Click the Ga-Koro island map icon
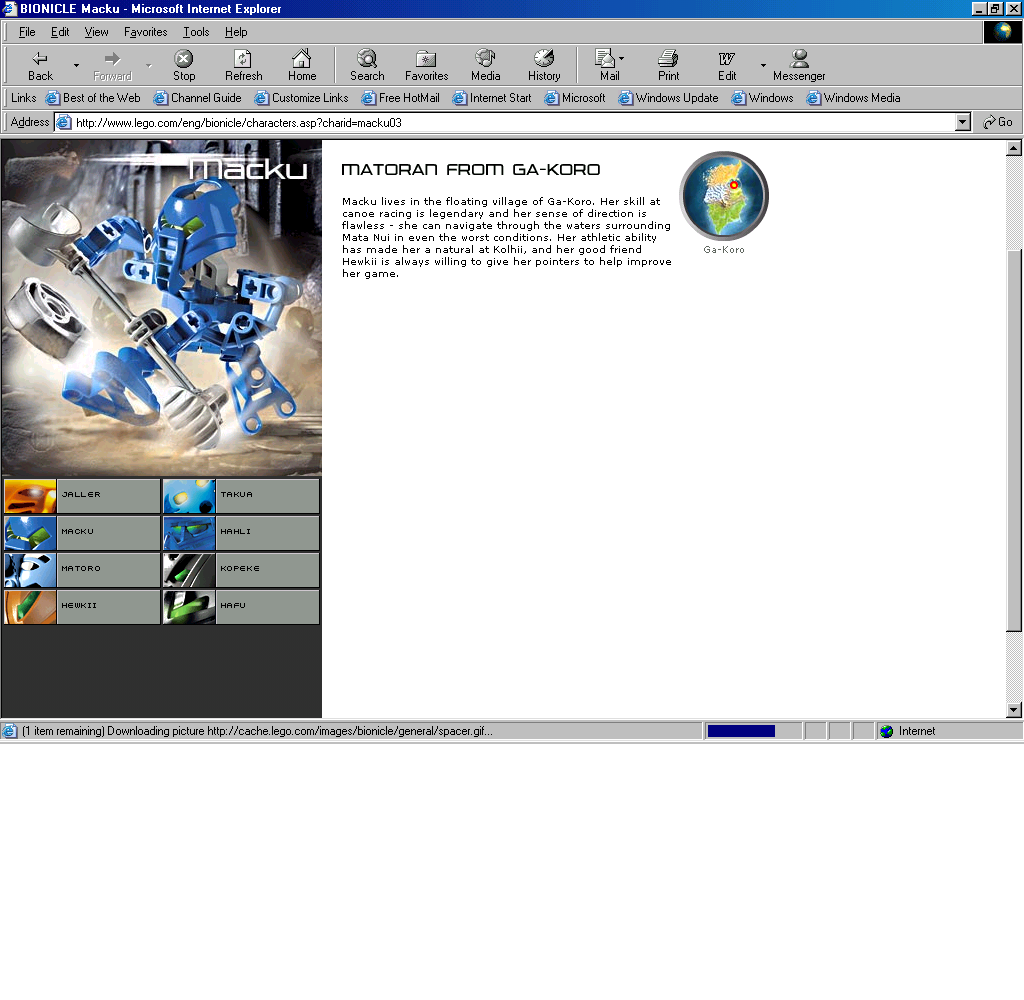The image size is (1024, 1000). tap(724, 195)
